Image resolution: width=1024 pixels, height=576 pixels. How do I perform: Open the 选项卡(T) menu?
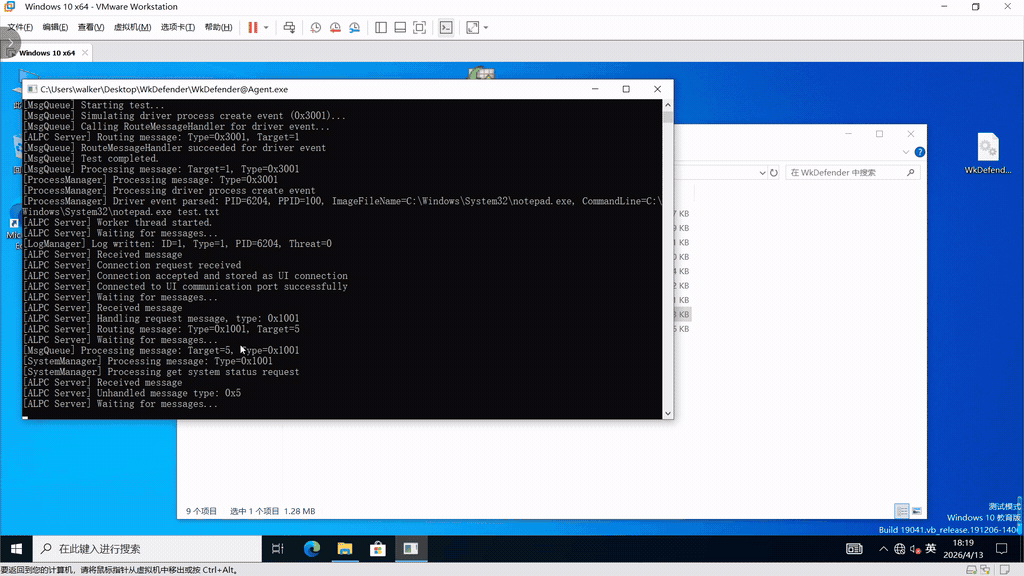[178, 27]
